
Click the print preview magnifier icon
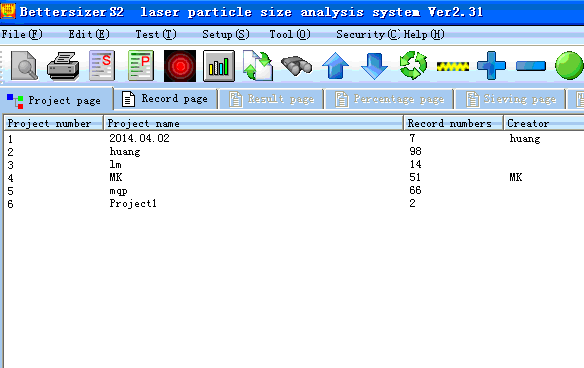click(24, 66)
